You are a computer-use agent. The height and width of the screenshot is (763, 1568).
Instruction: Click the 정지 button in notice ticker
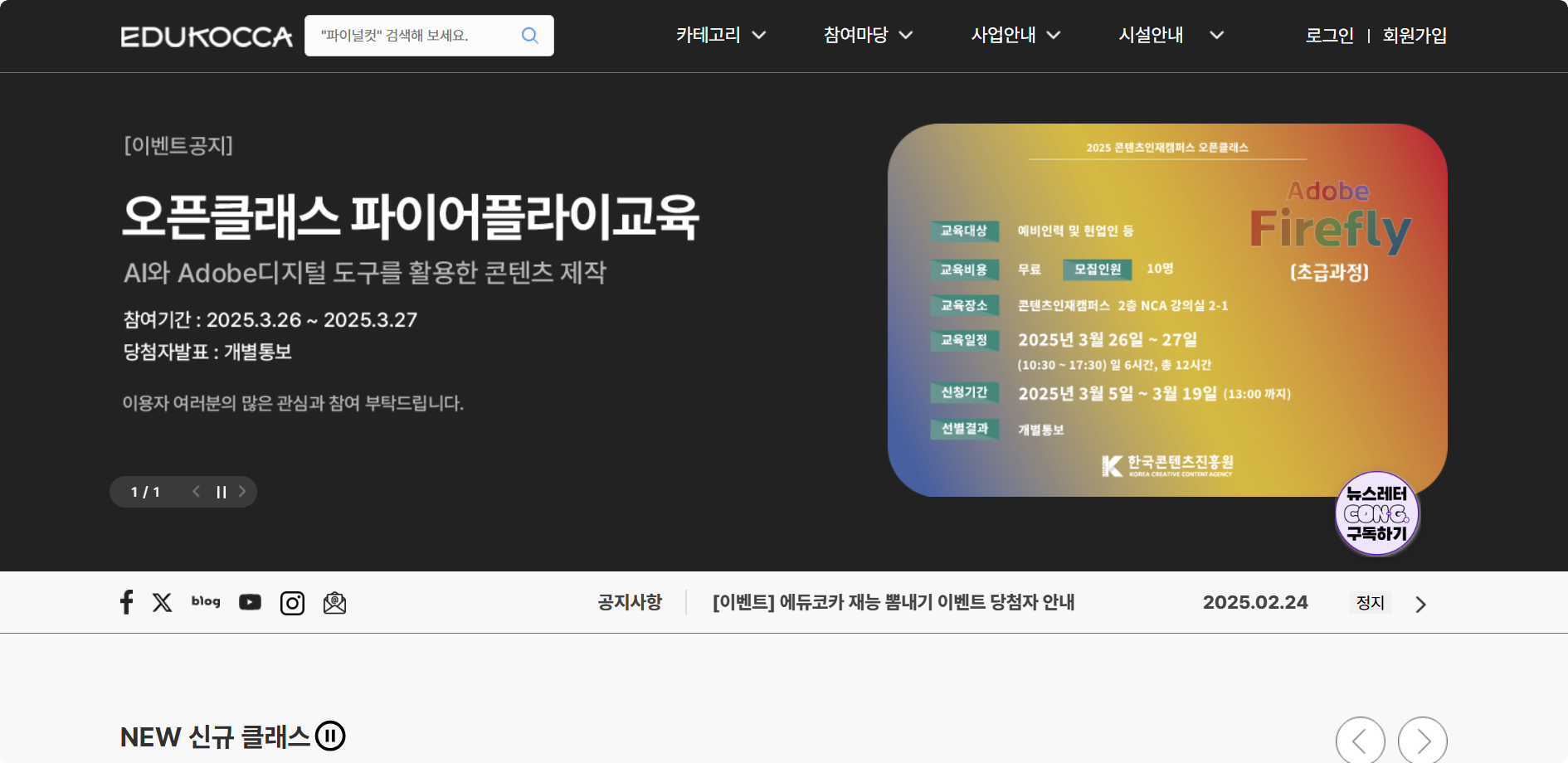[1371, 602]
